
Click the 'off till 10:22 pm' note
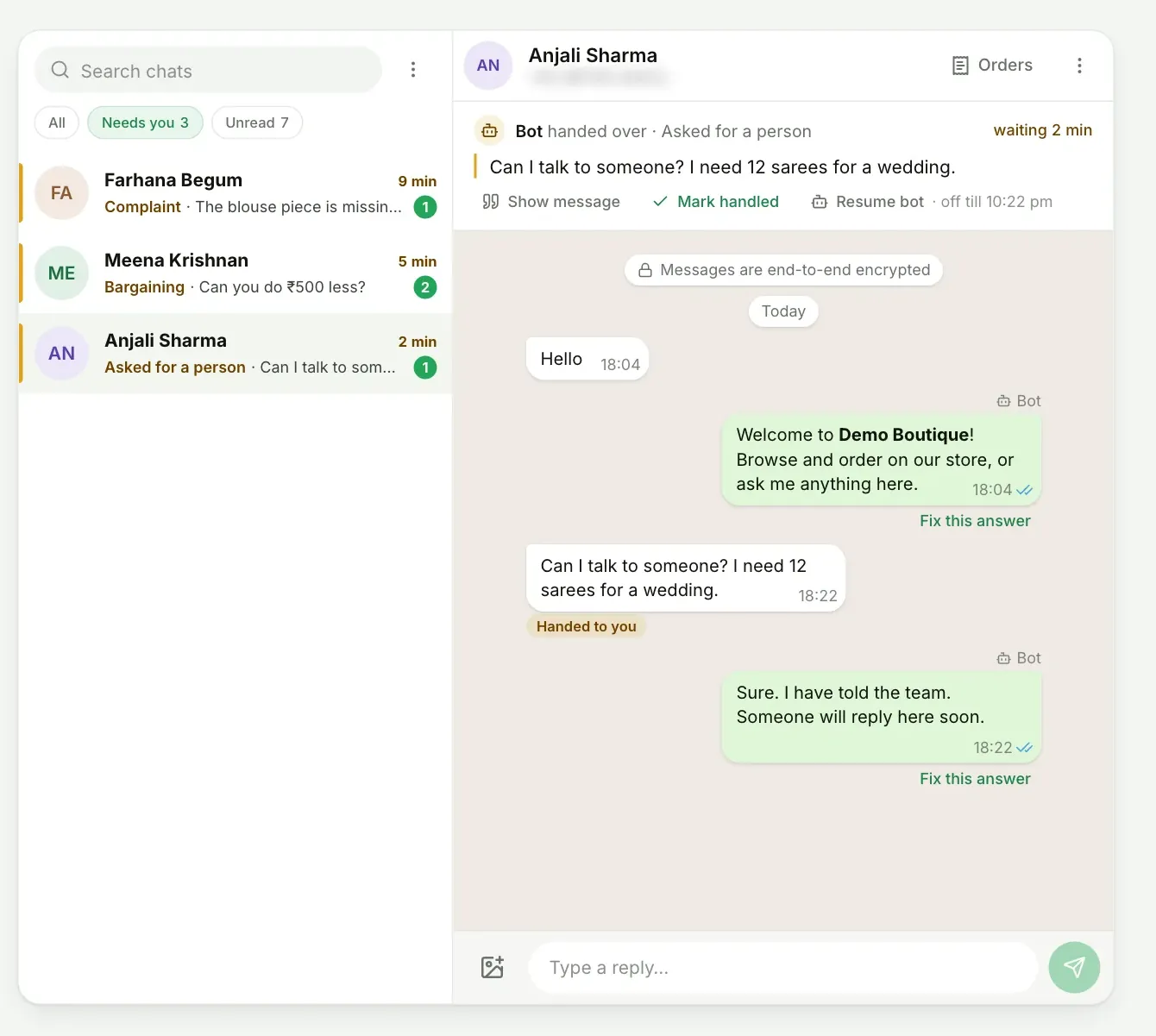[x=996, y=202]
